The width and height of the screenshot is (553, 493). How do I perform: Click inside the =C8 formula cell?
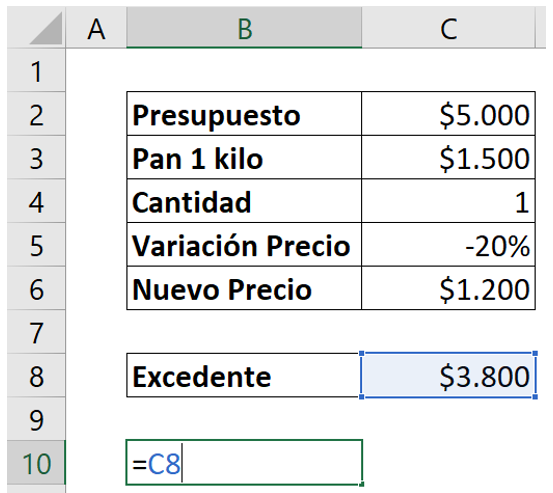[x=244, y=463]
